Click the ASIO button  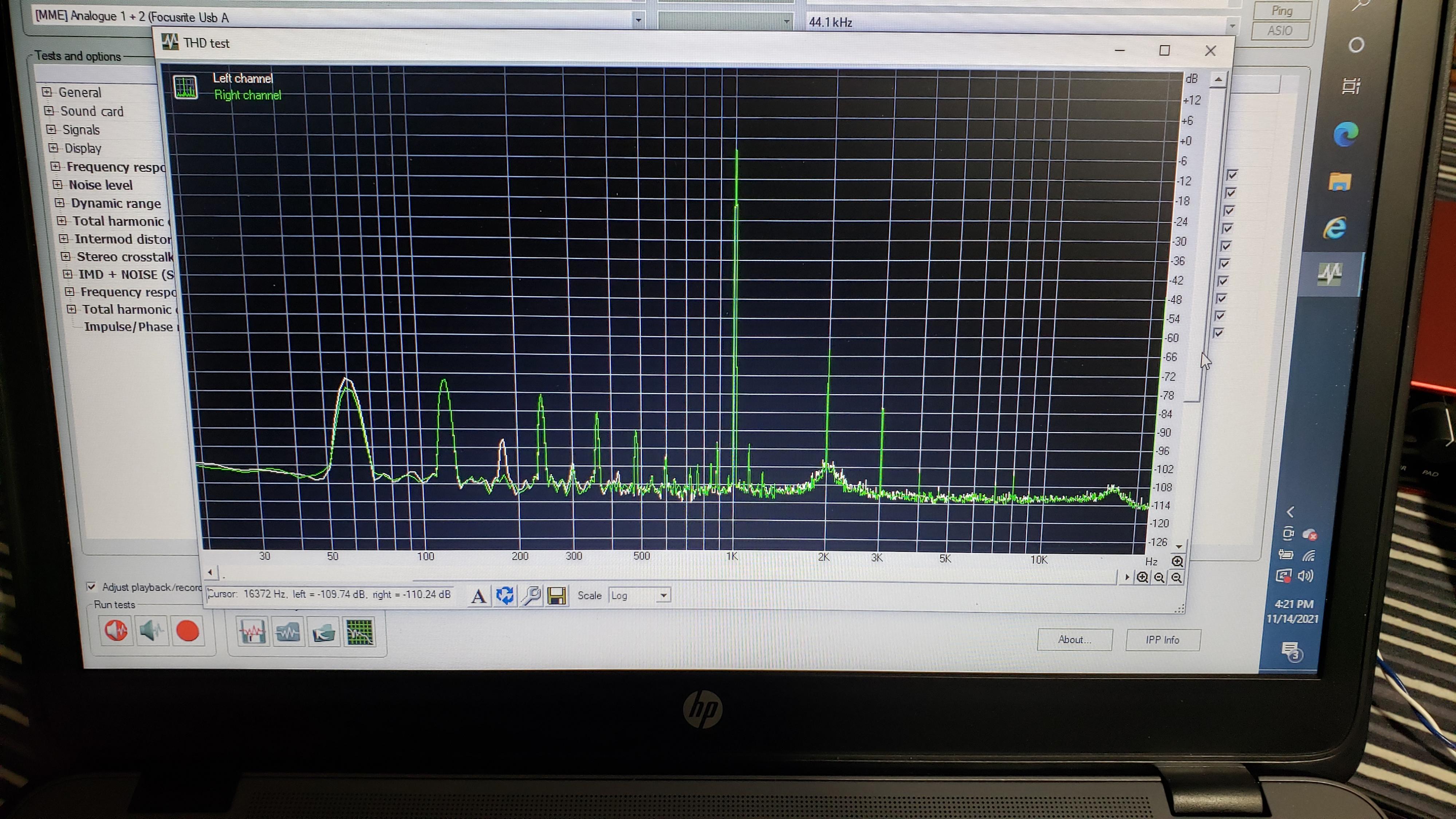[1280, 31]
